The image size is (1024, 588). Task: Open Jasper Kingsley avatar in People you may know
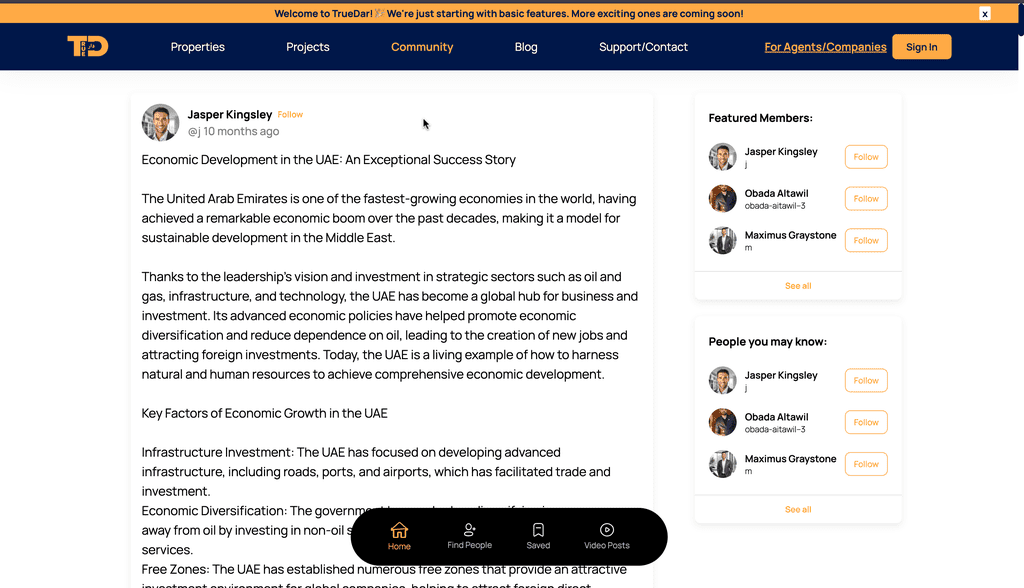pyautogui.click(x=722, y=380)
